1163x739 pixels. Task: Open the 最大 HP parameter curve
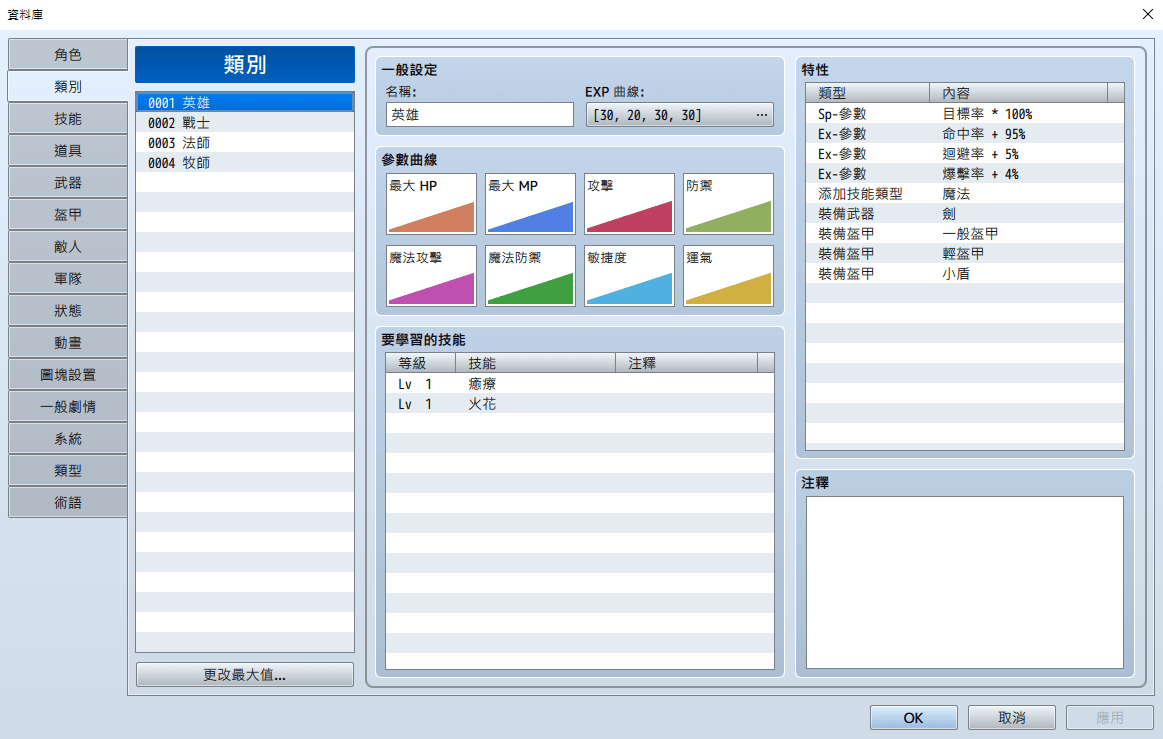tap(431, 204)
